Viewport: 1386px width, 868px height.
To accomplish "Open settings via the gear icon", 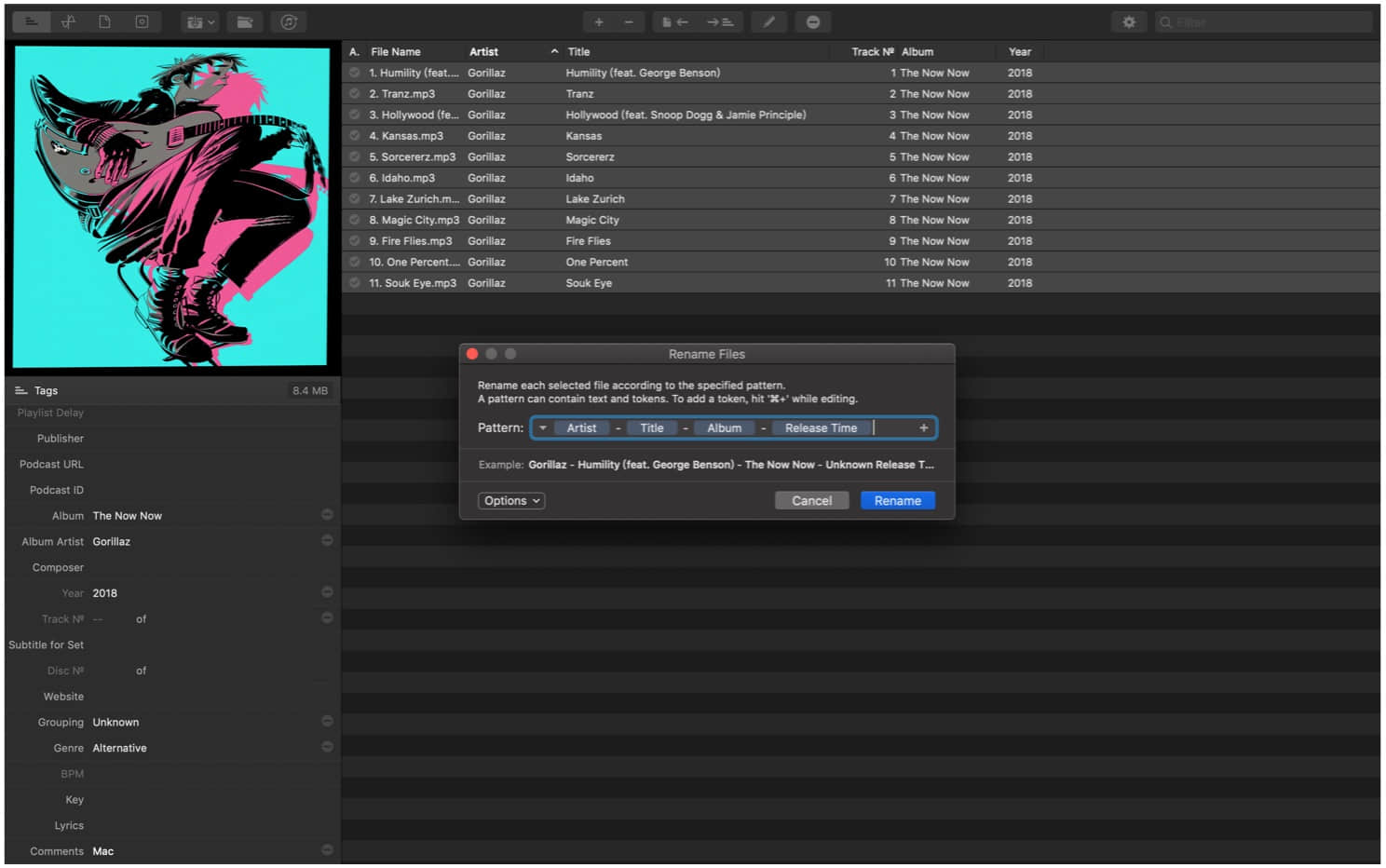I will coord(1129,22).
